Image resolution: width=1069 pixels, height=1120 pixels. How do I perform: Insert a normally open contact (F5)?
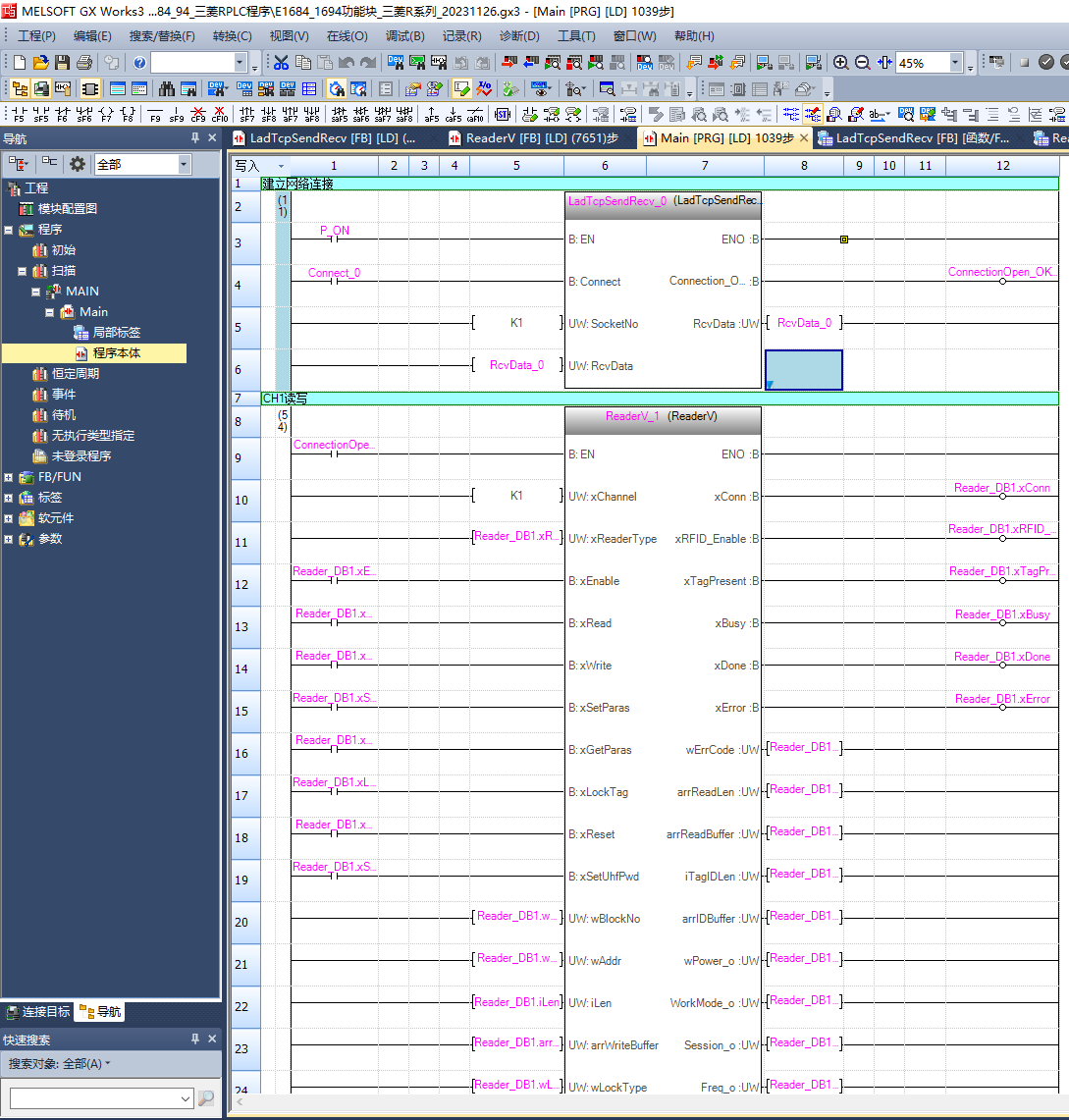point(19,115)
